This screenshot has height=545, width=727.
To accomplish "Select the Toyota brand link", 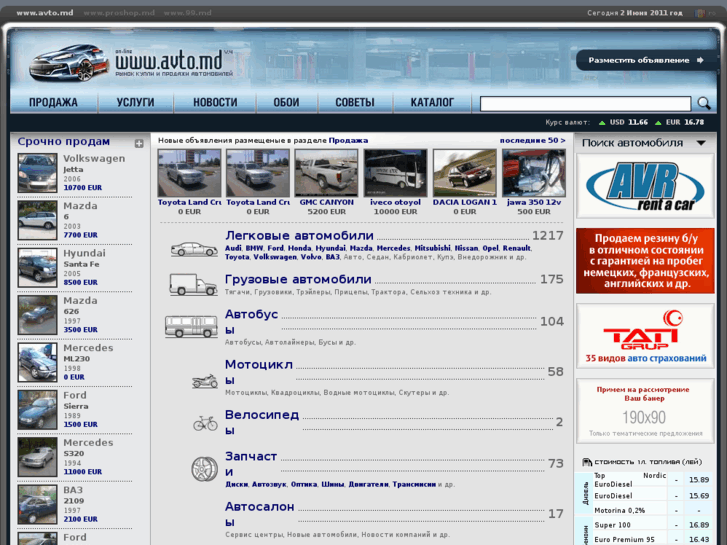I will coord(237,256).
